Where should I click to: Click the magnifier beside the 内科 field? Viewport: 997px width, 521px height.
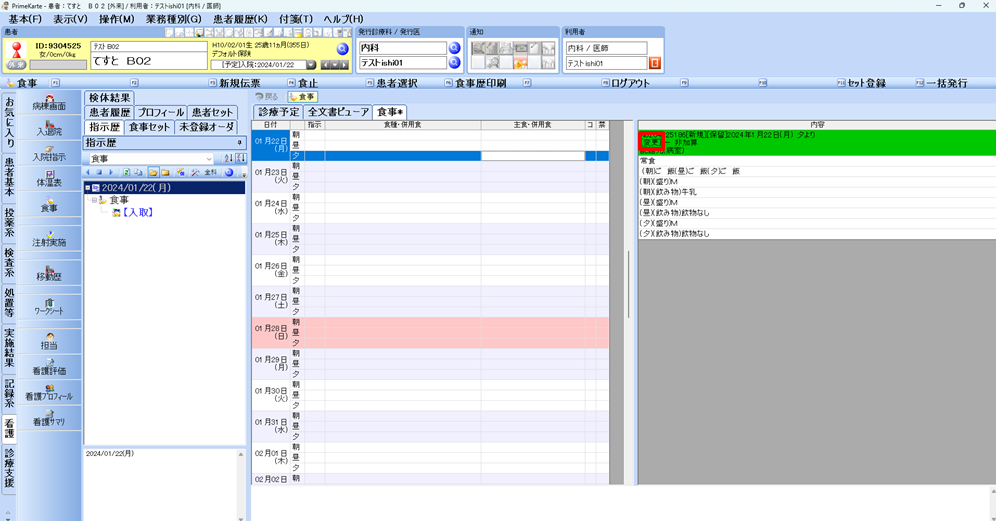click(x=454, y=48)
